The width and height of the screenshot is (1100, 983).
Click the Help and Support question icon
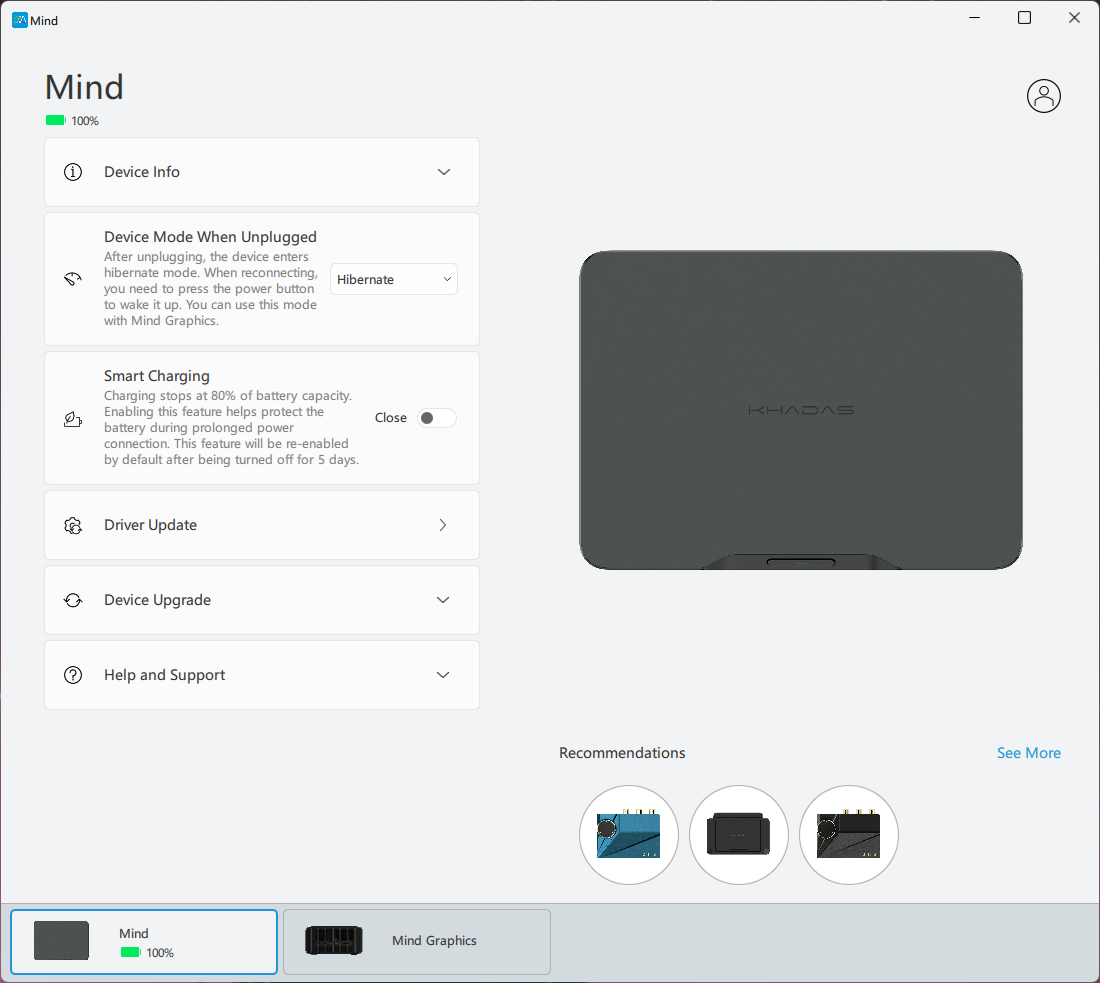[73, 675]
